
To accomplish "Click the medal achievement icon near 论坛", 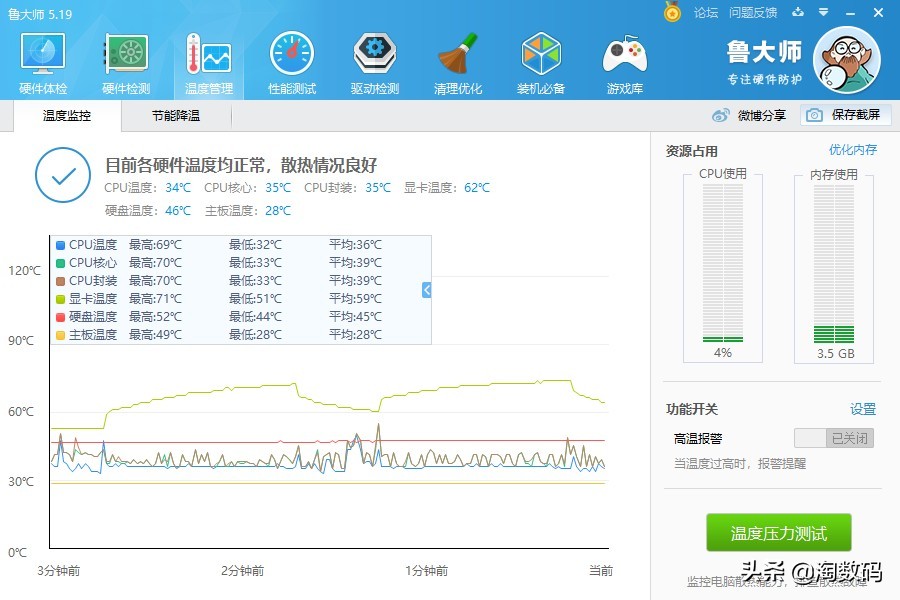I will [x=673, y=12].
